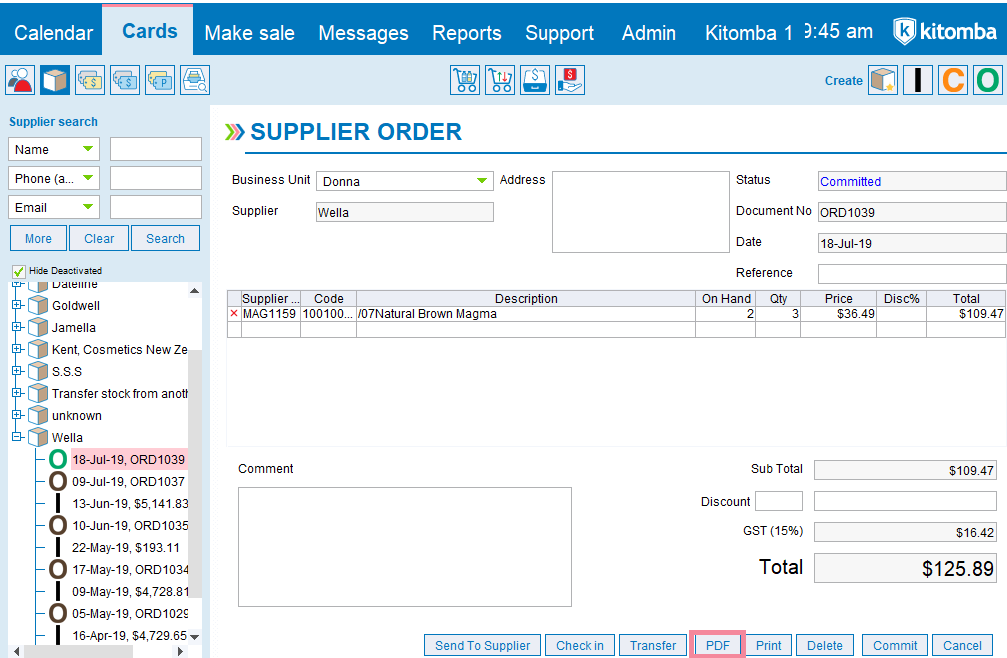Click the cart with up-down arrows icon

(500, 80)
